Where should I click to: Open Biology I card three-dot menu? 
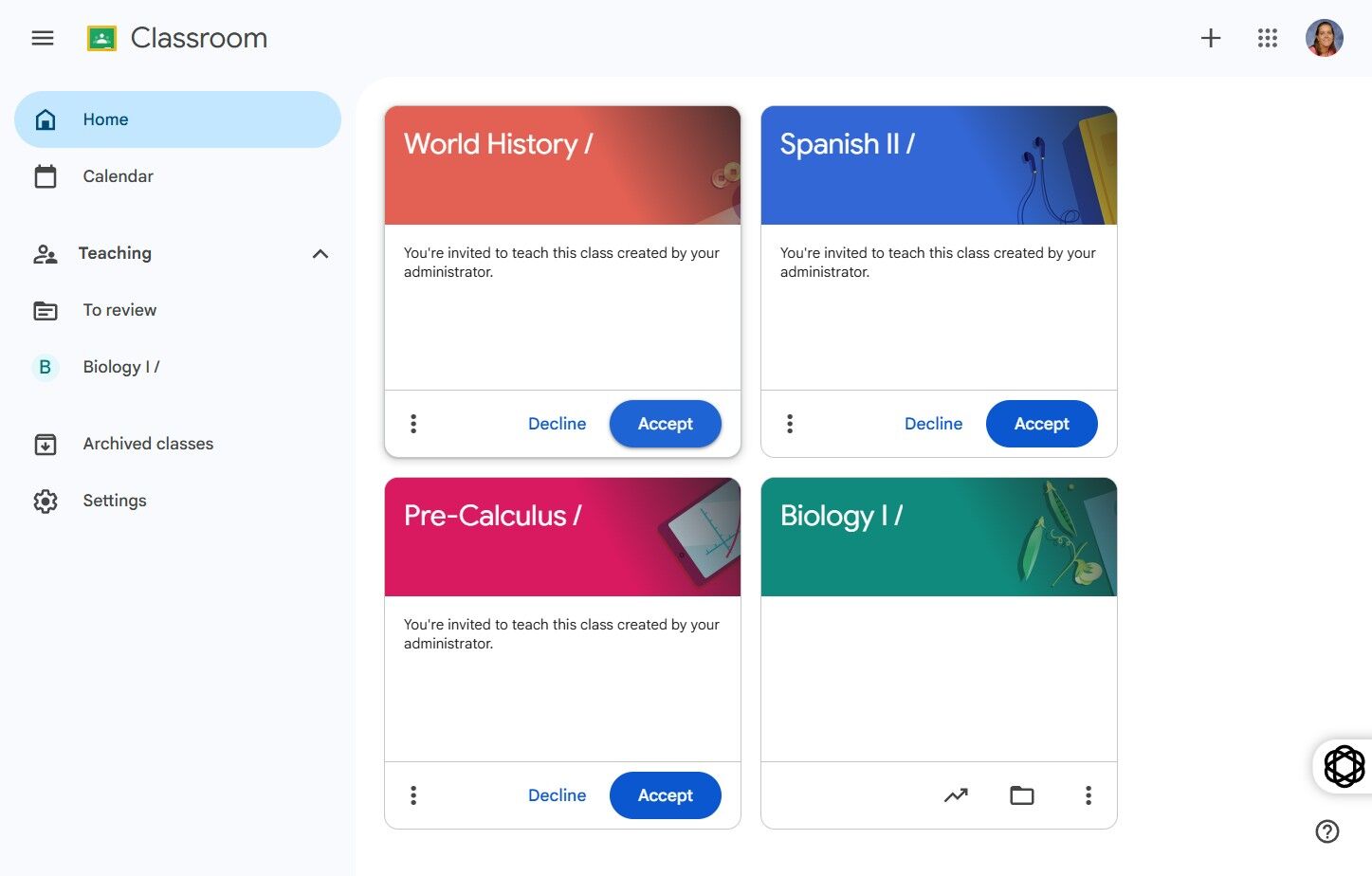[x=1088, y=795]
